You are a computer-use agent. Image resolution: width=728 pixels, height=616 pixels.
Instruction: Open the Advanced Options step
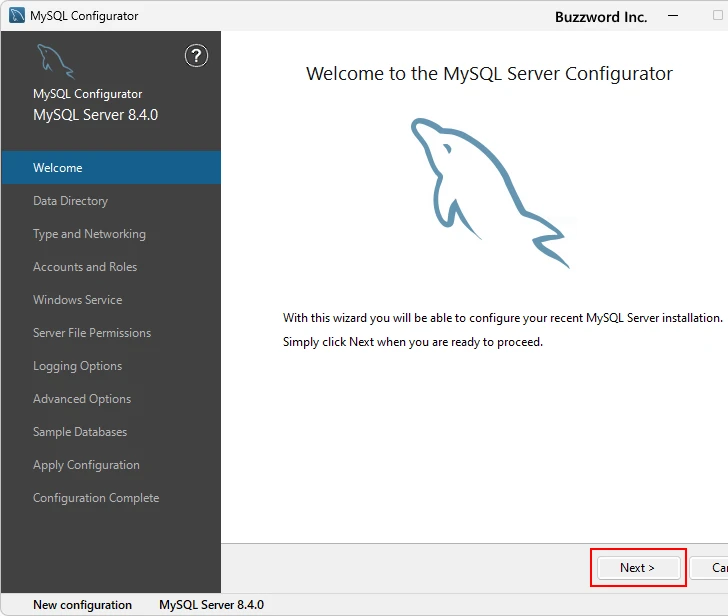pyautogui.click(x=111, y=399)
